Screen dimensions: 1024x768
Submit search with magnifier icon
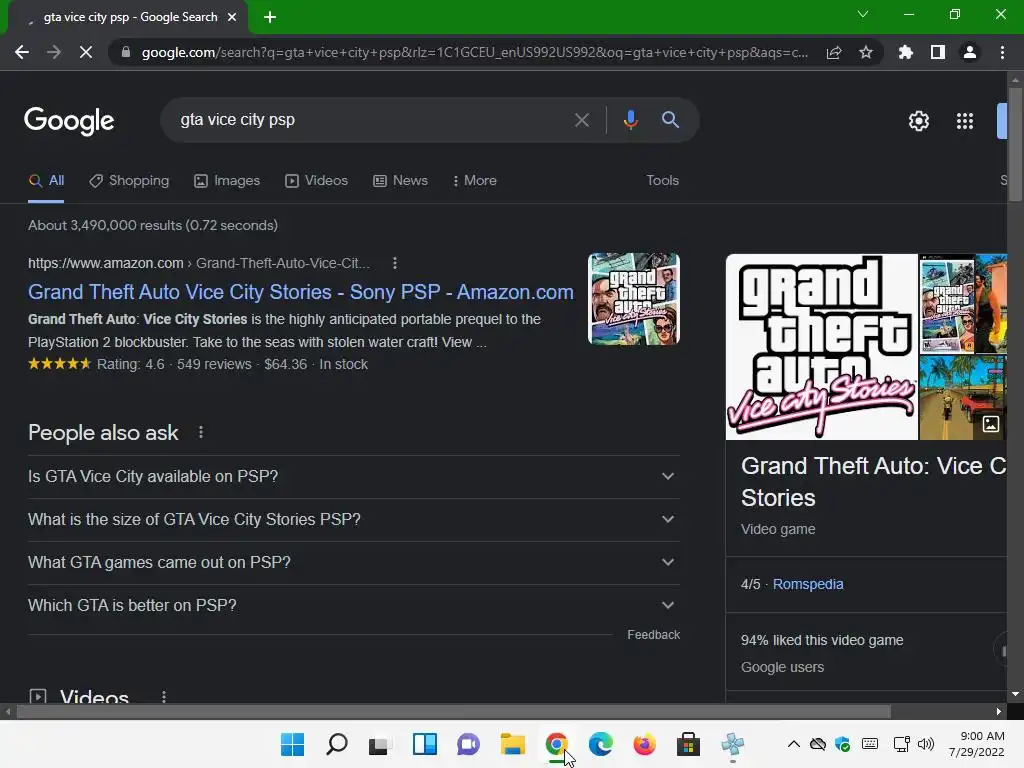671,120
